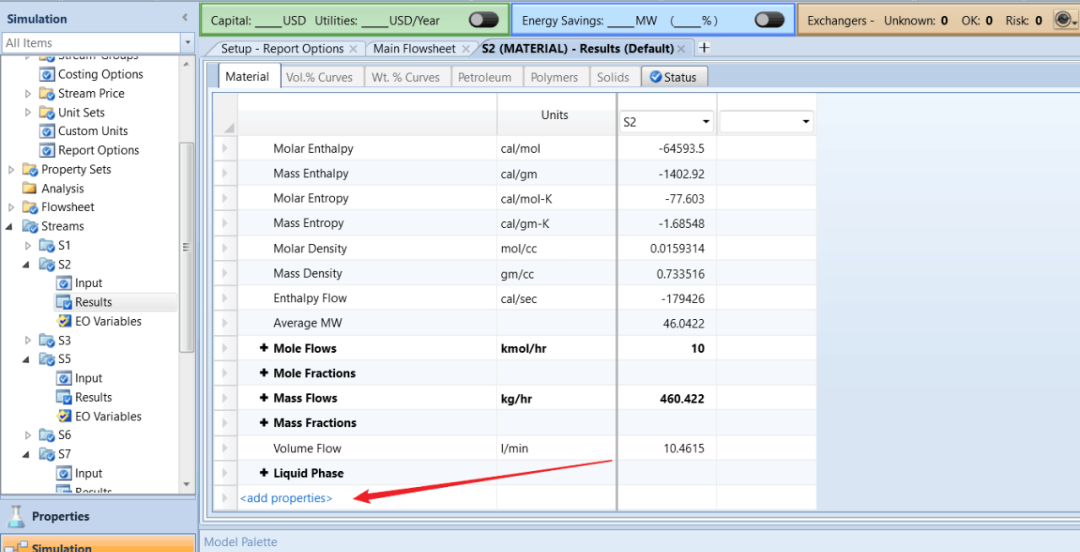Click the S6 stream folder icon
This screenshot has height=552, width=1080.
[47, 436]
